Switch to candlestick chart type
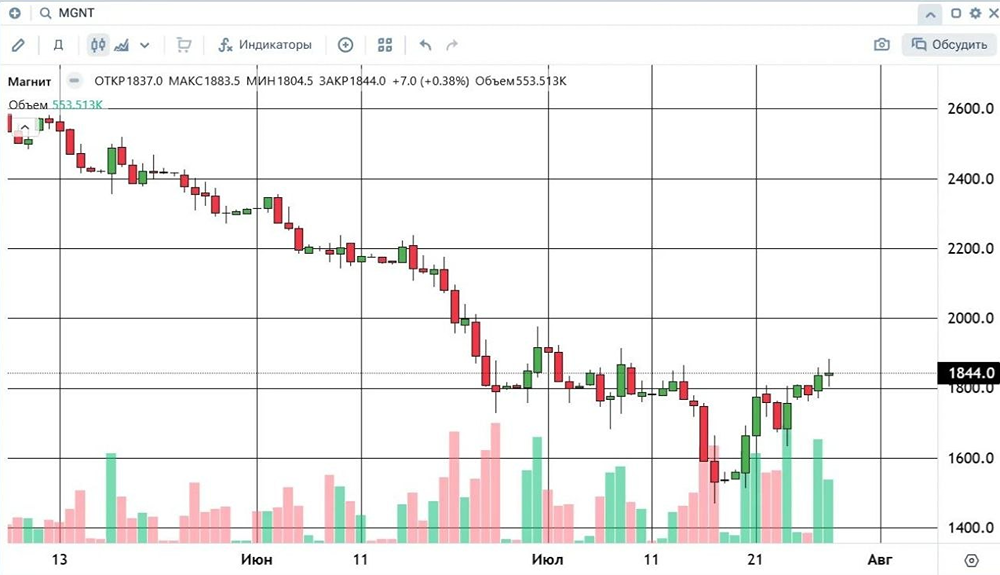 [x=98, y=45]
